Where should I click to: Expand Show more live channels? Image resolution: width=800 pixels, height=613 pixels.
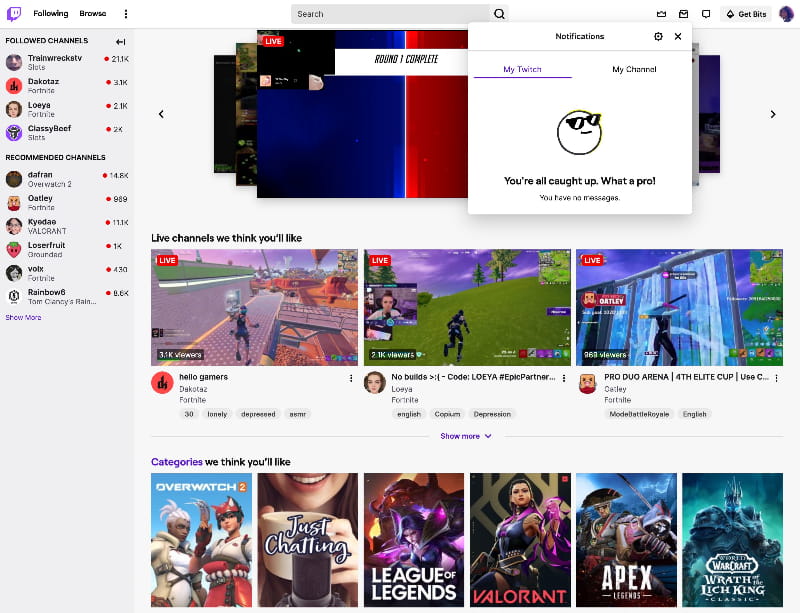466,436
